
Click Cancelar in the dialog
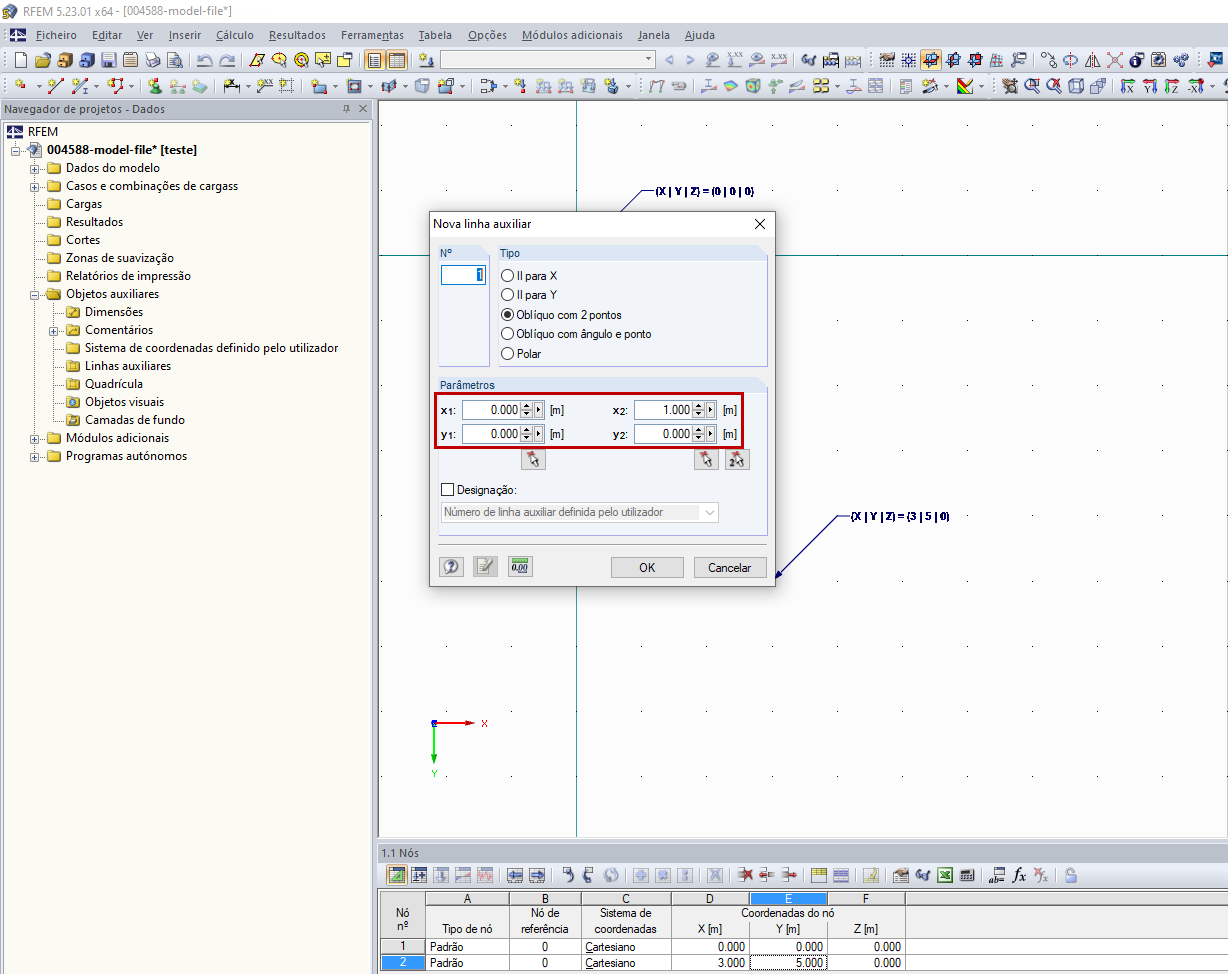coord(730,567)
